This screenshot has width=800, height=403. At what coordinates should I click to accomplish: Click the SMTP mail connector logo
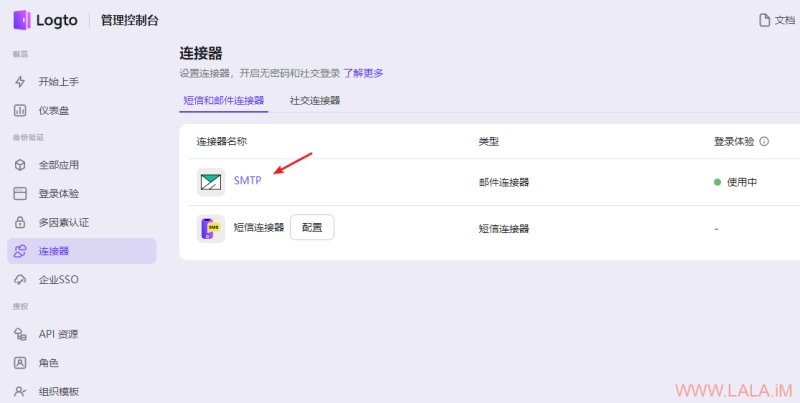tap(211, 182)
